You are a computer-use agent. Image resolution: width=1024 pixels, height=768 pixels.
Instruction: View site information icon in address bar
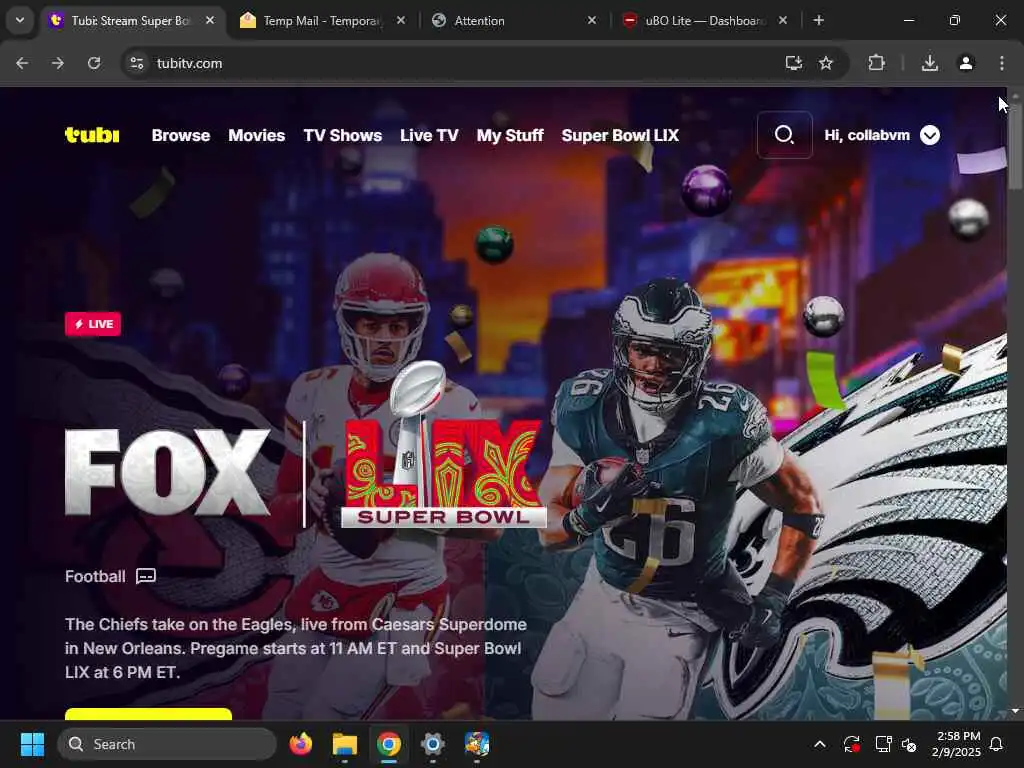pos(136,63)
